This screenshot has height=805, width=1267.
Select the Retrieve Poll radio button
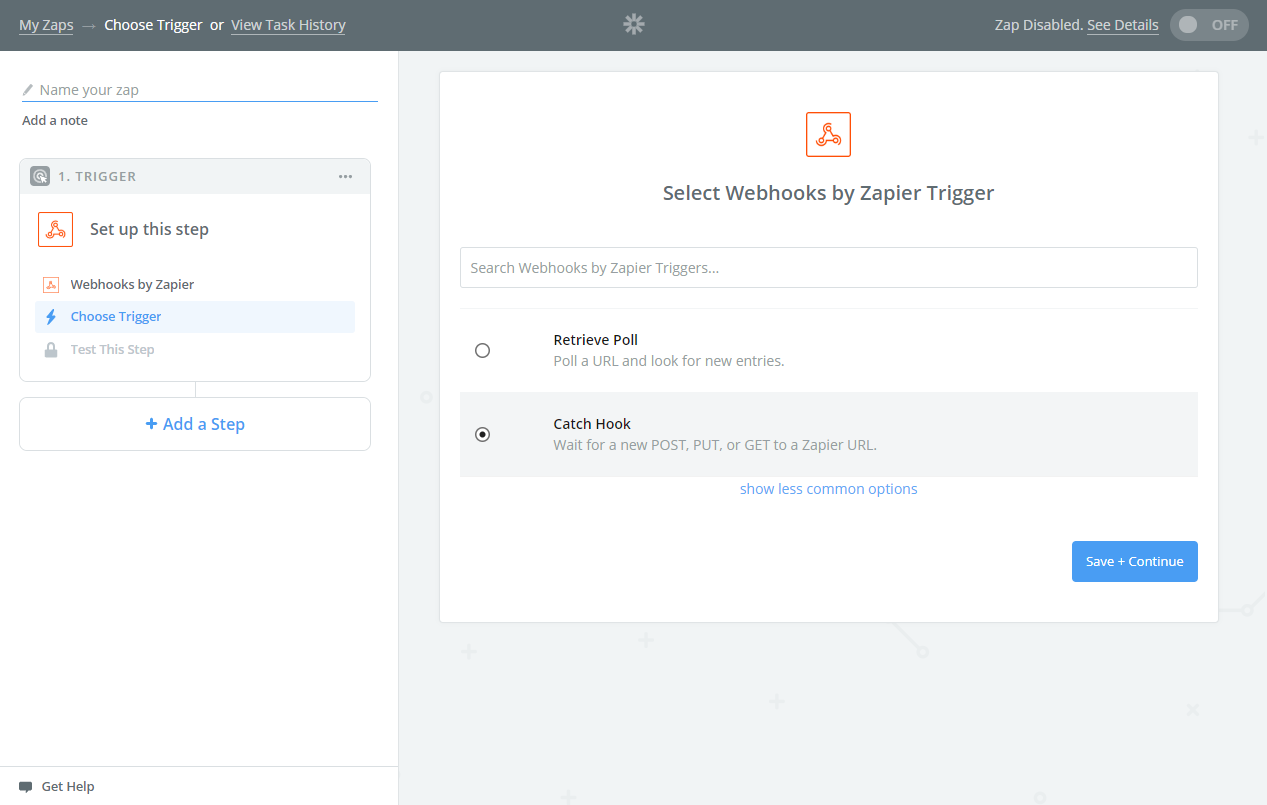pyautogui.click(x=483, y=350)
